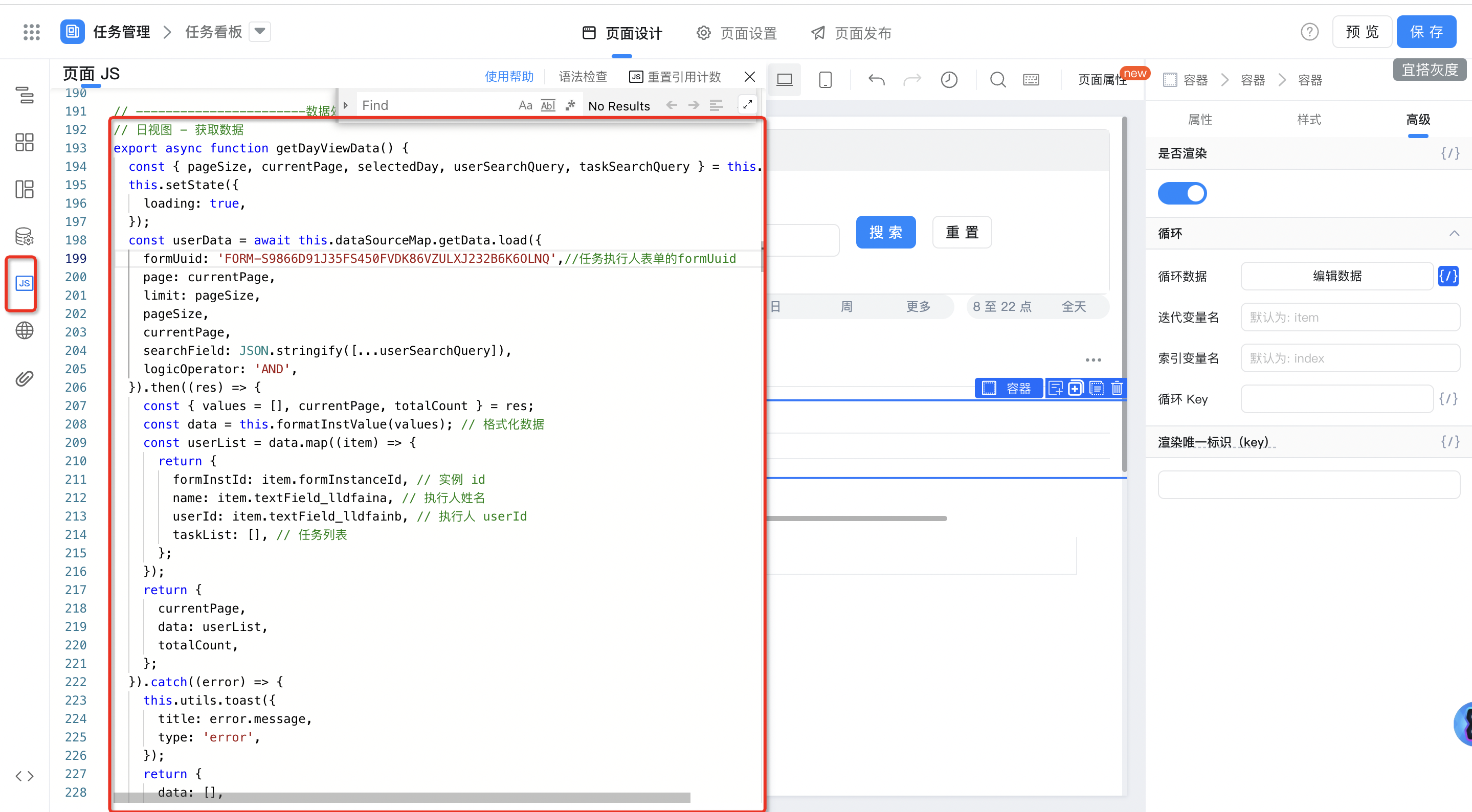The height and width of the screenshot is (812, 1472).
Task: Click the three dots more icon on canvas
Action: pos(1093,360)
